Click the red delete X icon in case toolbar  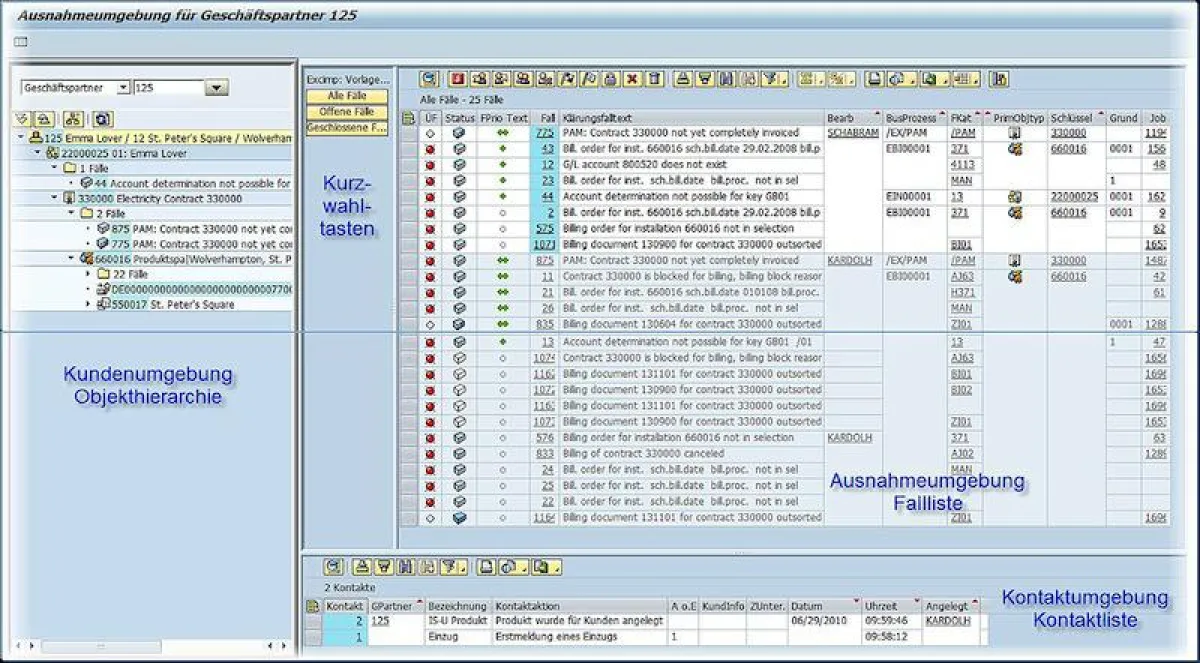point(632,79)
